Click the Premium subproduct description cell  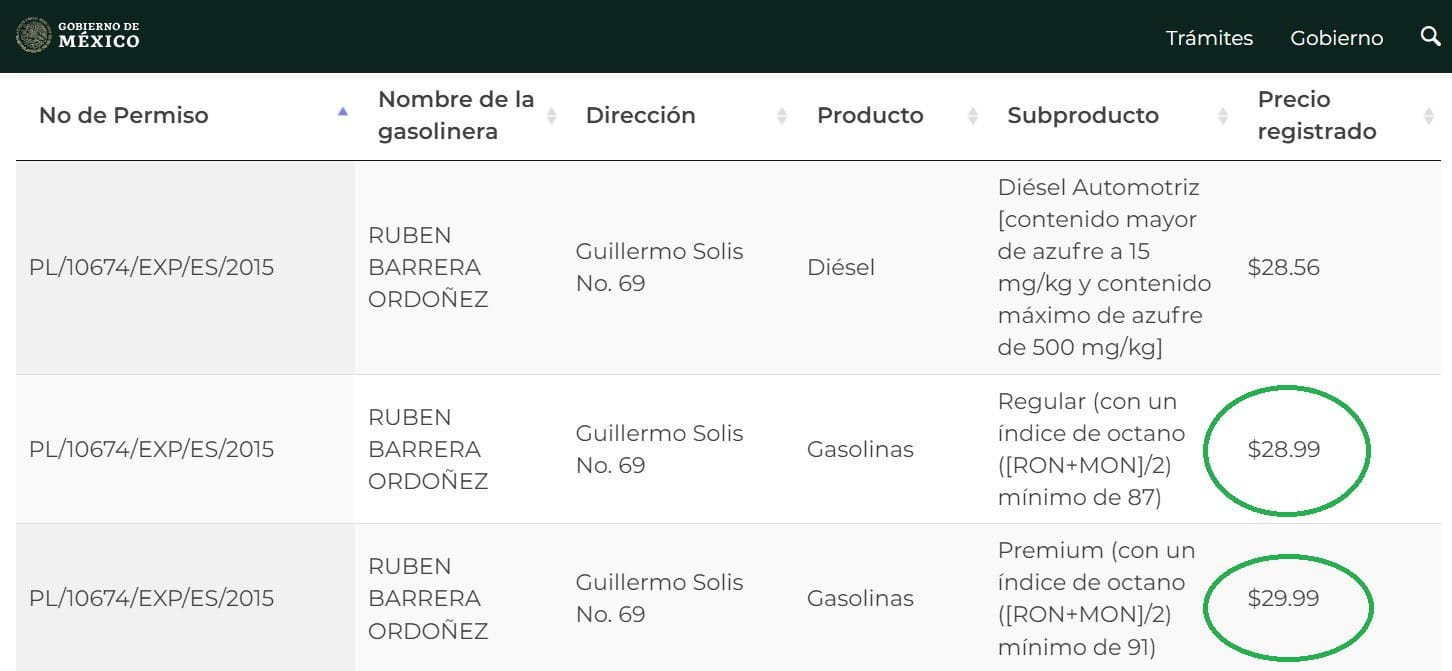click(x=1096, y=598)
